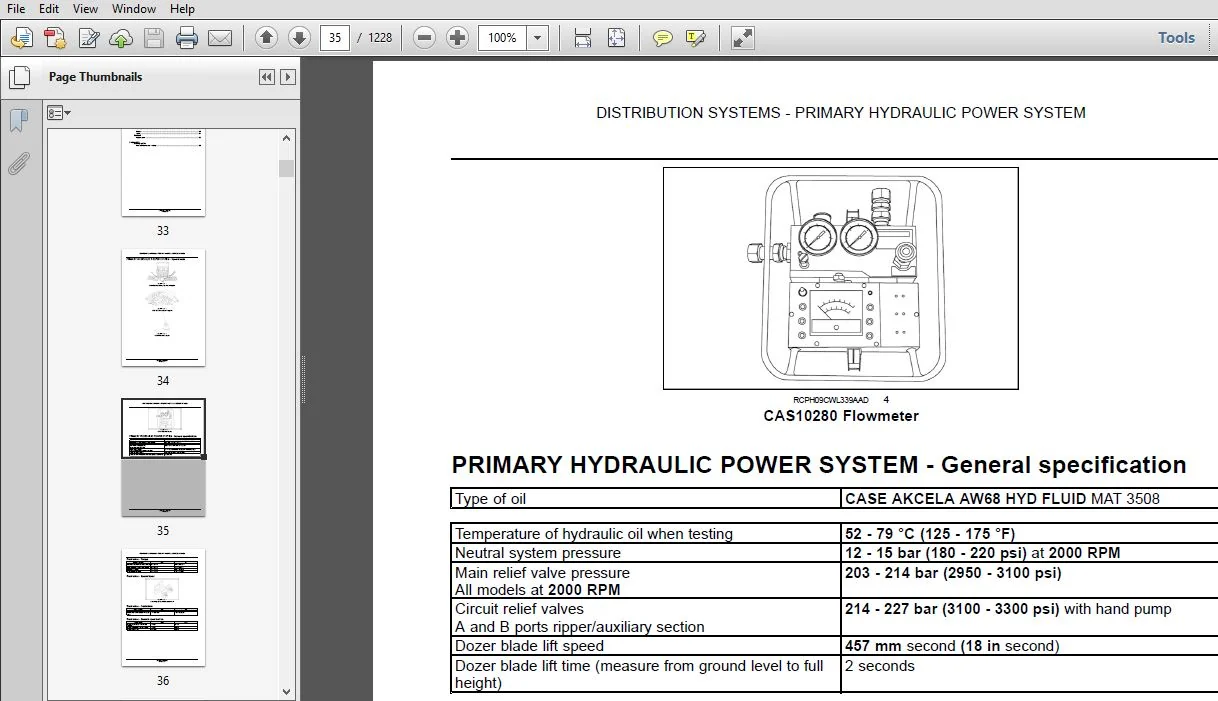Image resolution: width=1218 pixels, height=701 pixels.
Task: Click the thumbnail pane scrollbar handle
Action: 287,168
